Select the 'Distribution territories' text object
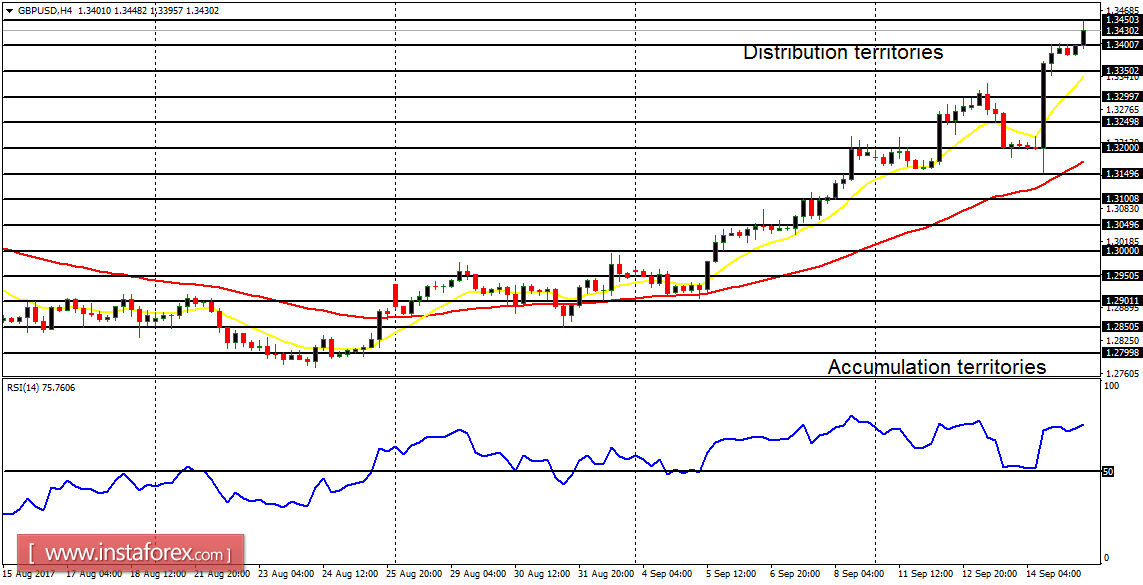1143x585 pixels. (843, 52)
